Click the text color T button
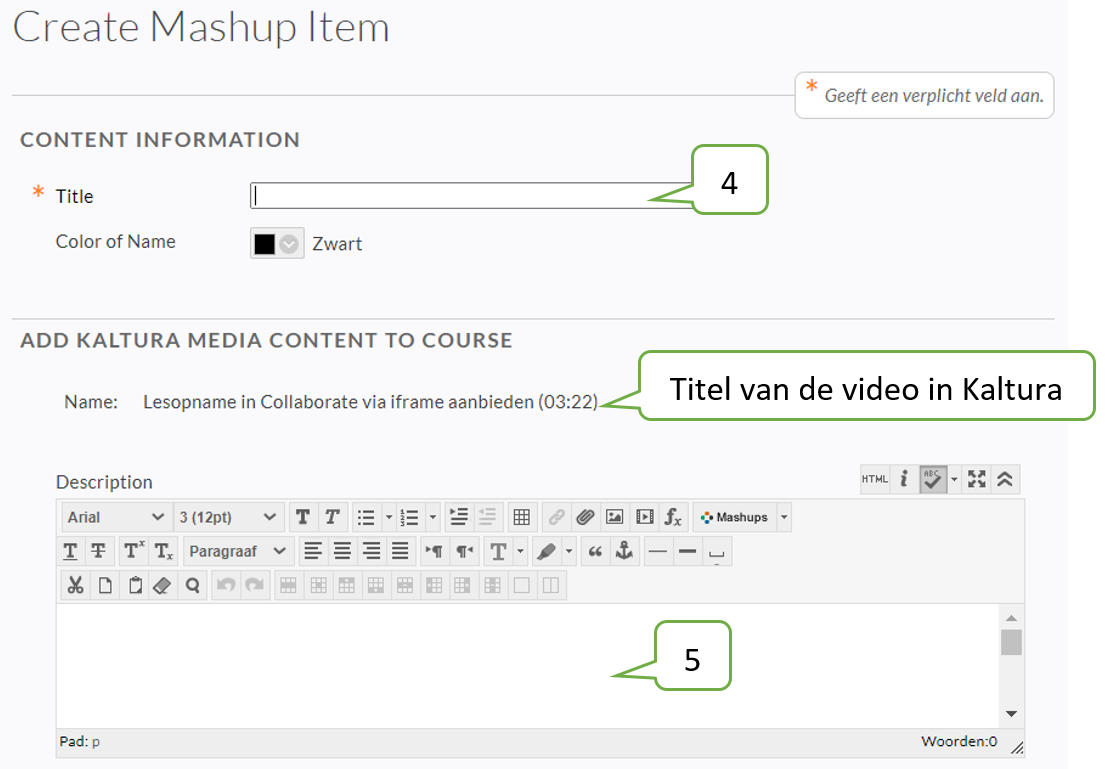This screenshot has width=1105, height=769. [x=498, y=551]
